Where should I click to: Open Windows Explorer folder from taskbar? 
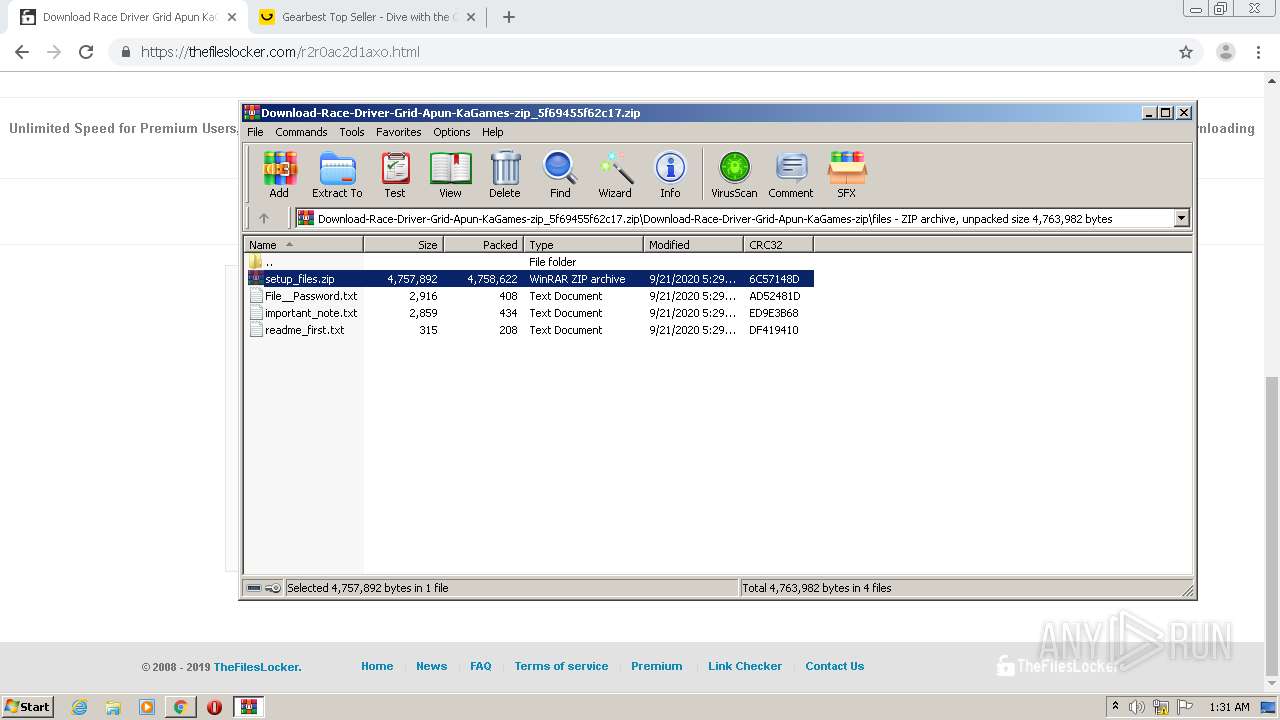tap(113, 707)
